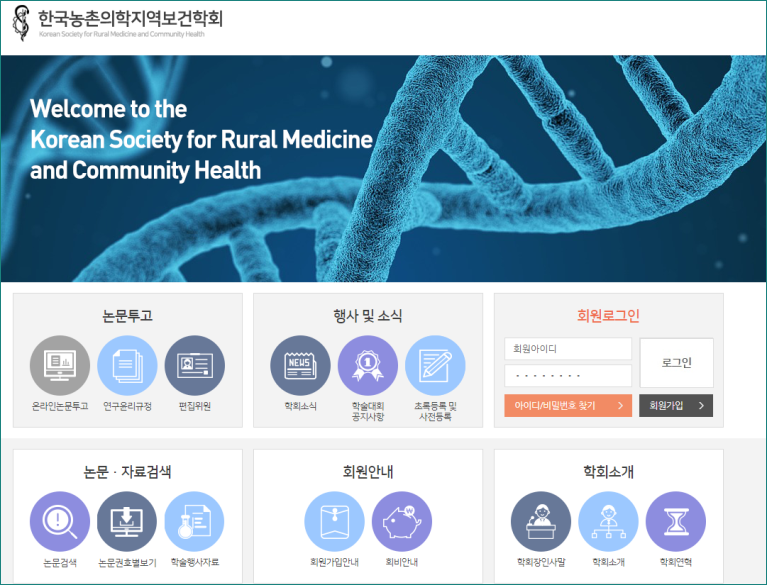Click the 학회소식 label
The width and height of the screenshot is (767, 585).
click(300, 406)
